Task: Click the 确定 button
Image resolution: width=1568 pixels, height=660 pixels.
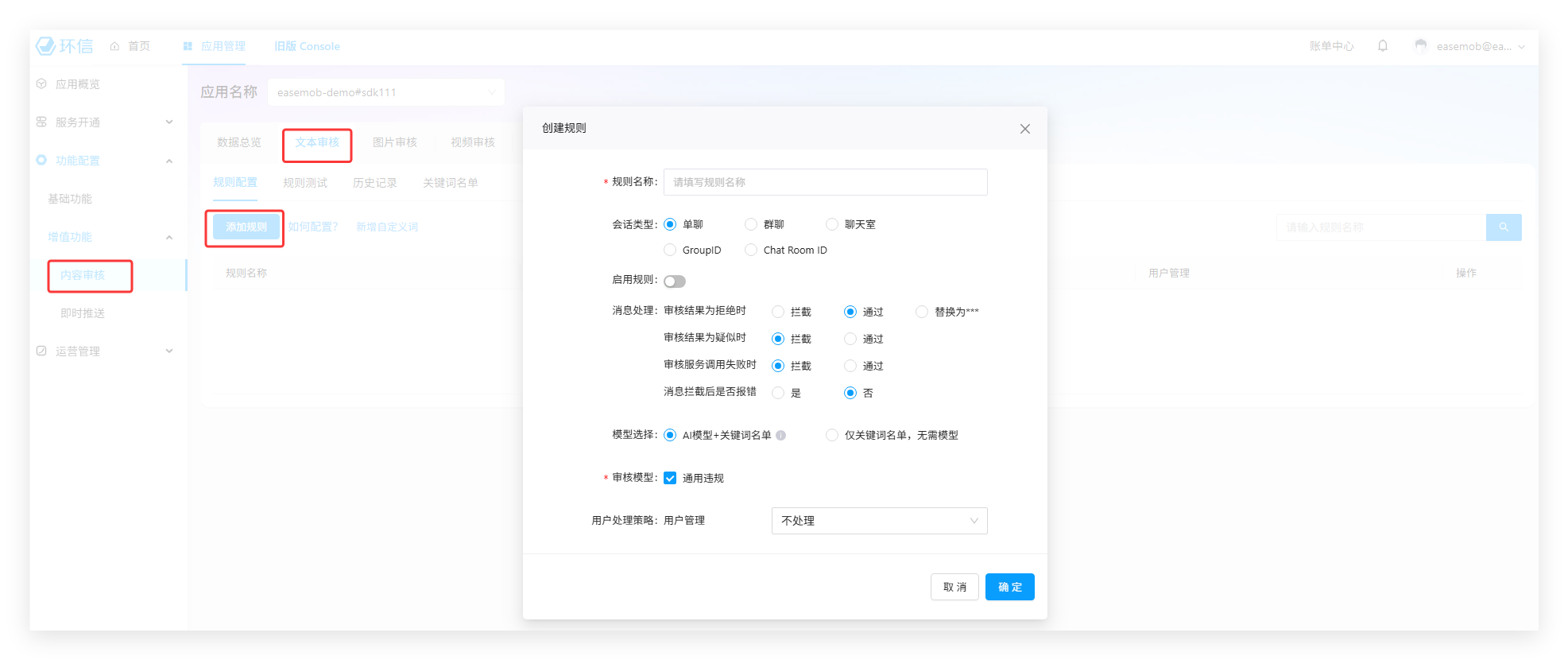Action: pyautogui.click(x=1009, y=587)
